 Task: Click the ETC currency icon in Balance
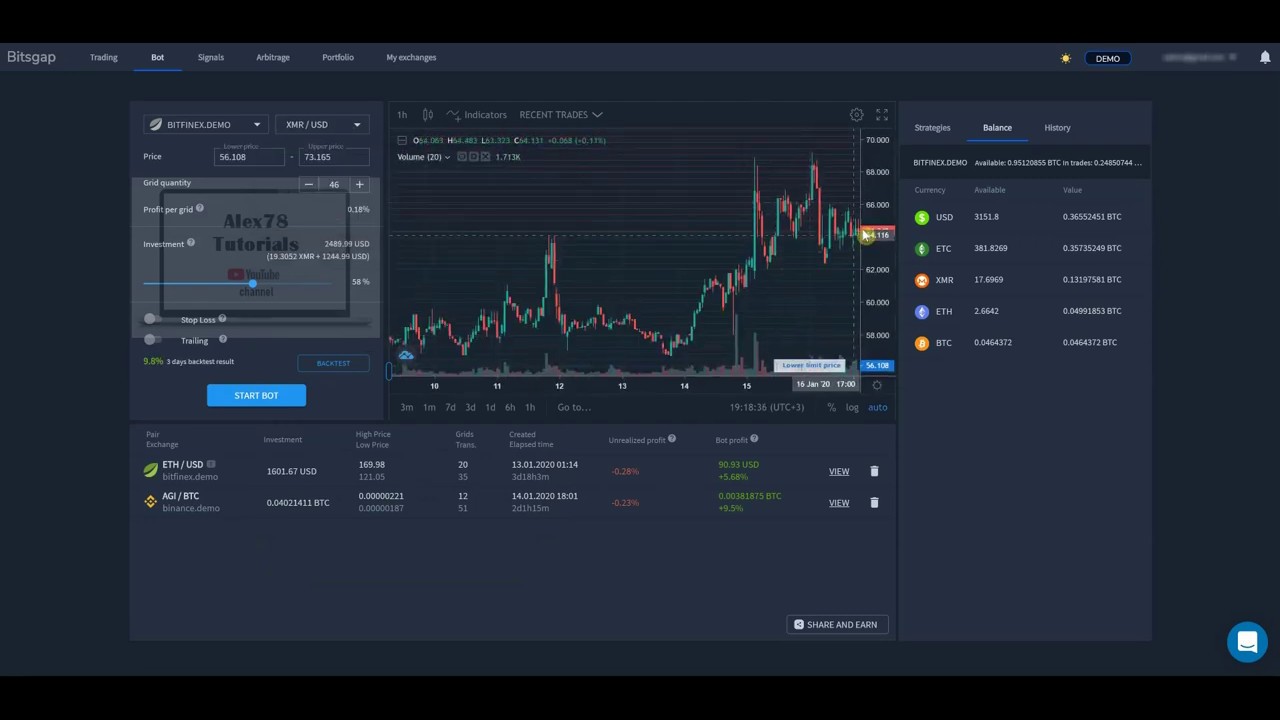pos(922,248)
